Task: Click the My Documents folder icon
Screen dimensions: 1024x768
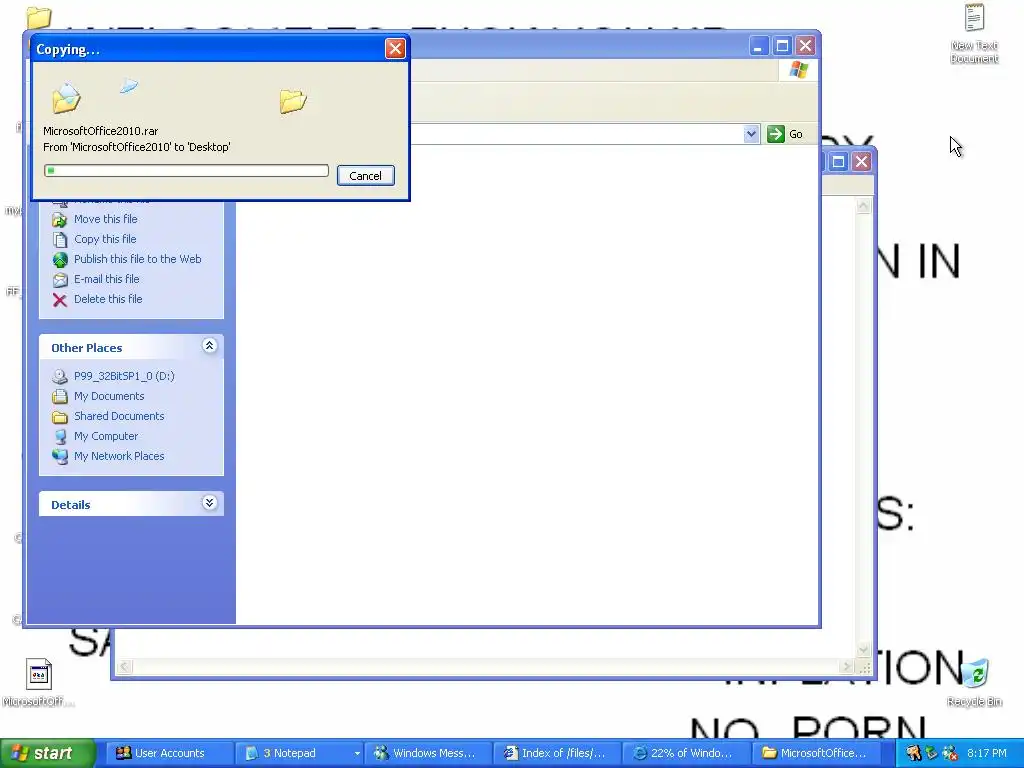Action: 59,396
